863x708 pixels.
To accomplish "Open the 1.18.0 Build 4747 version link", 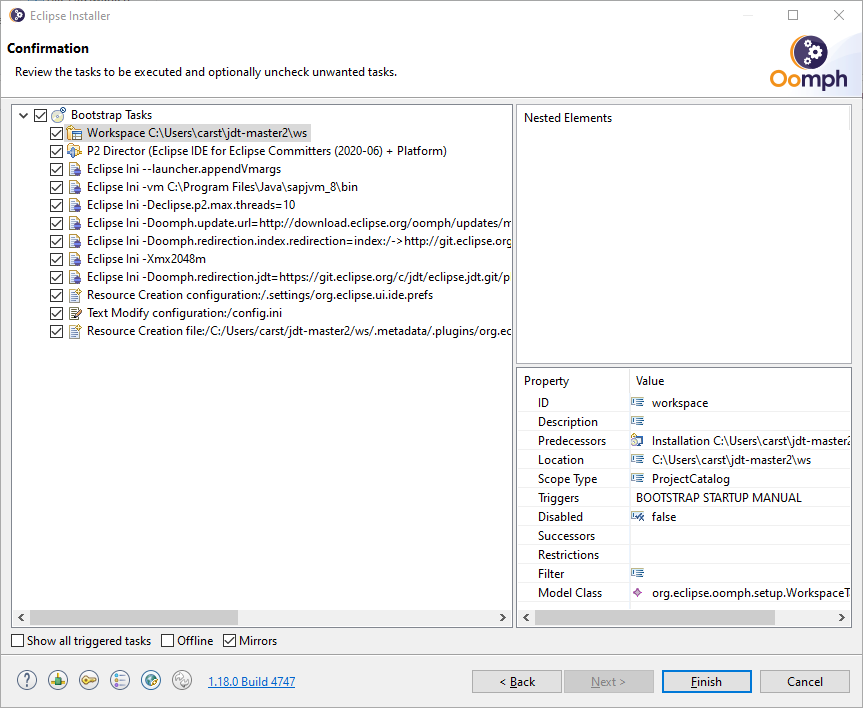I will [x=252, y=682].
